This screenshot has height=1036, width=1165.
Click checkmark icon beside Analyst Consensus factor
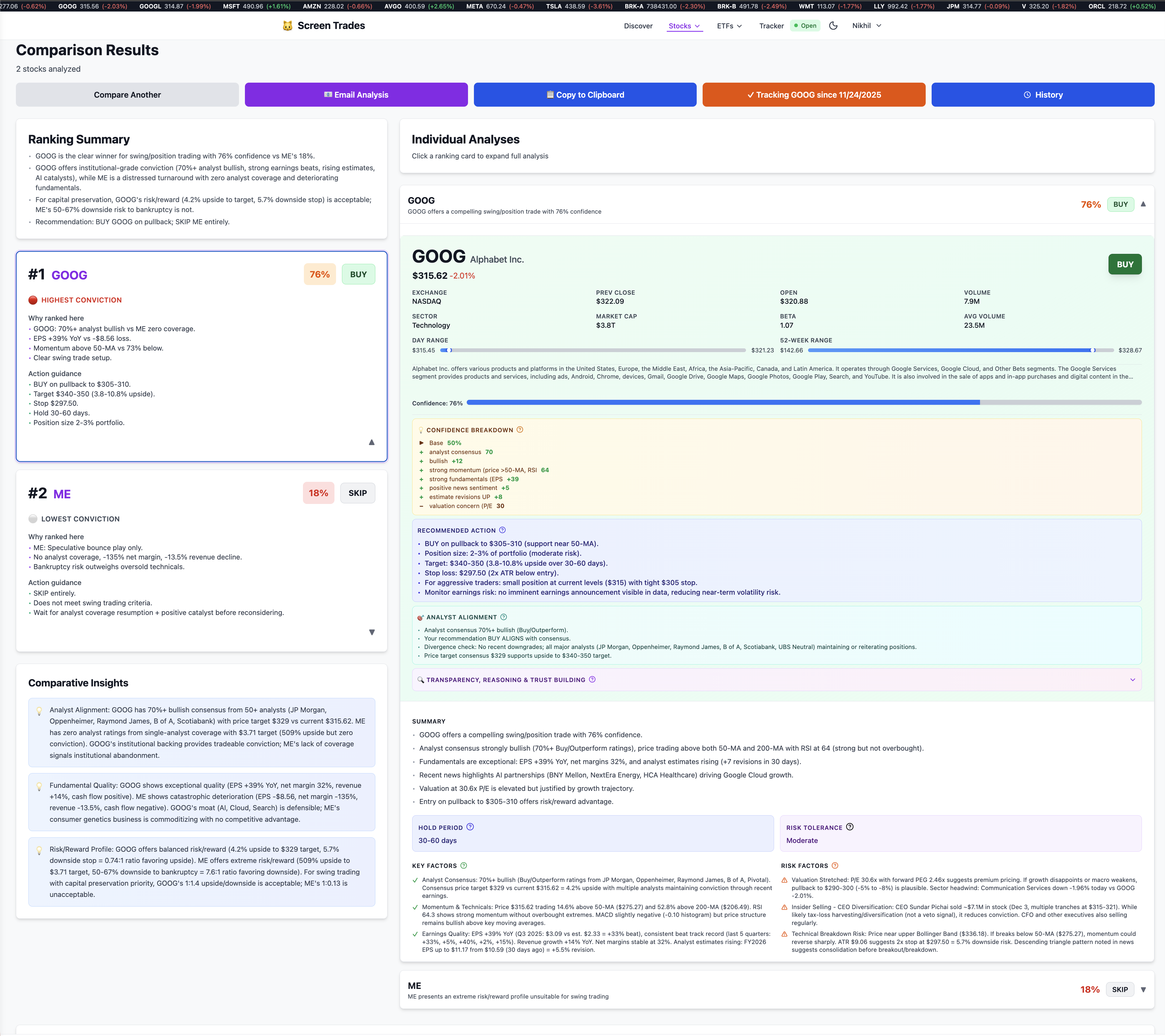pyautogui.click(x=416, y=880)
